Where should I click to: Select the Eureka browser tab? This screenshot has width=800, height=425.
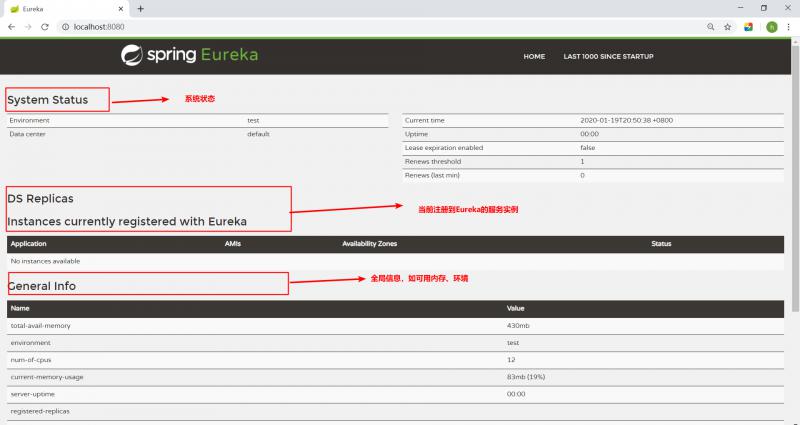point(66,9)
